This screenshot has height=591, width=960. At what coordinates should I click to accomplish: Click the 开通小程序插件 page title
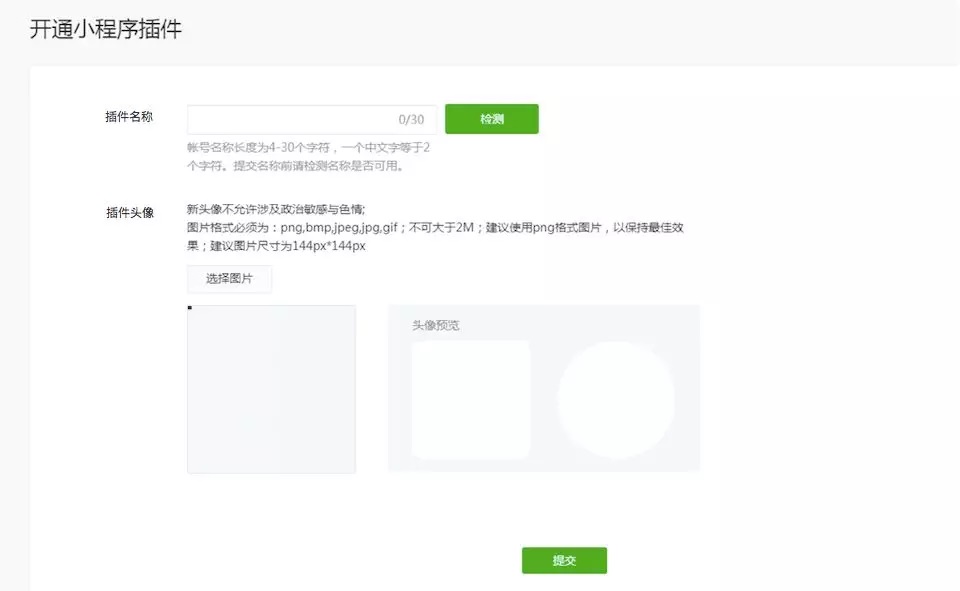[x=106, y=29]
